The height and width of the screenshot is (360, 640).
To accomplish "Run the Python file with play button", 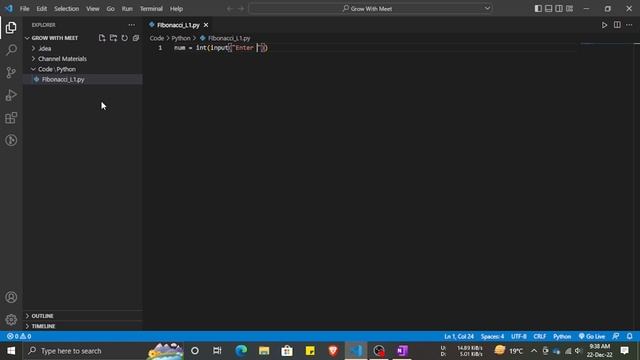I will pos(604,25).
